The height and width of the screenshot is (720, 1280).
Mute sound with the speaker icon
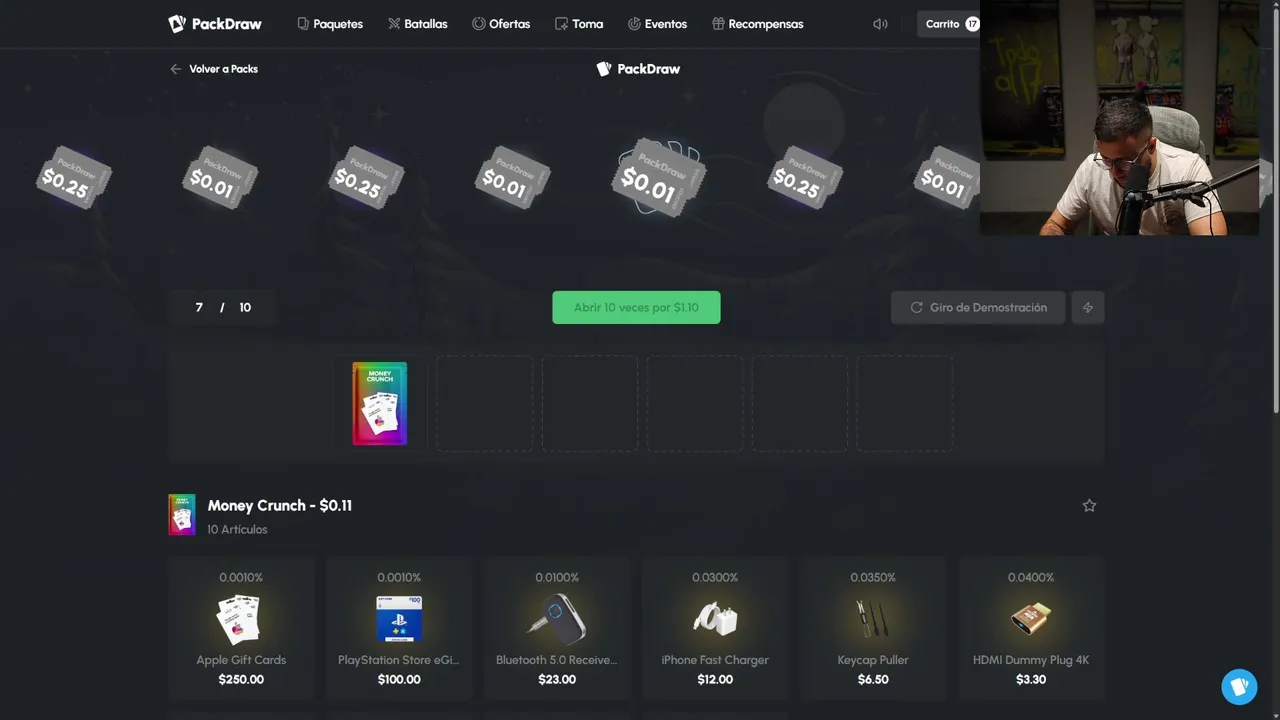880,24
